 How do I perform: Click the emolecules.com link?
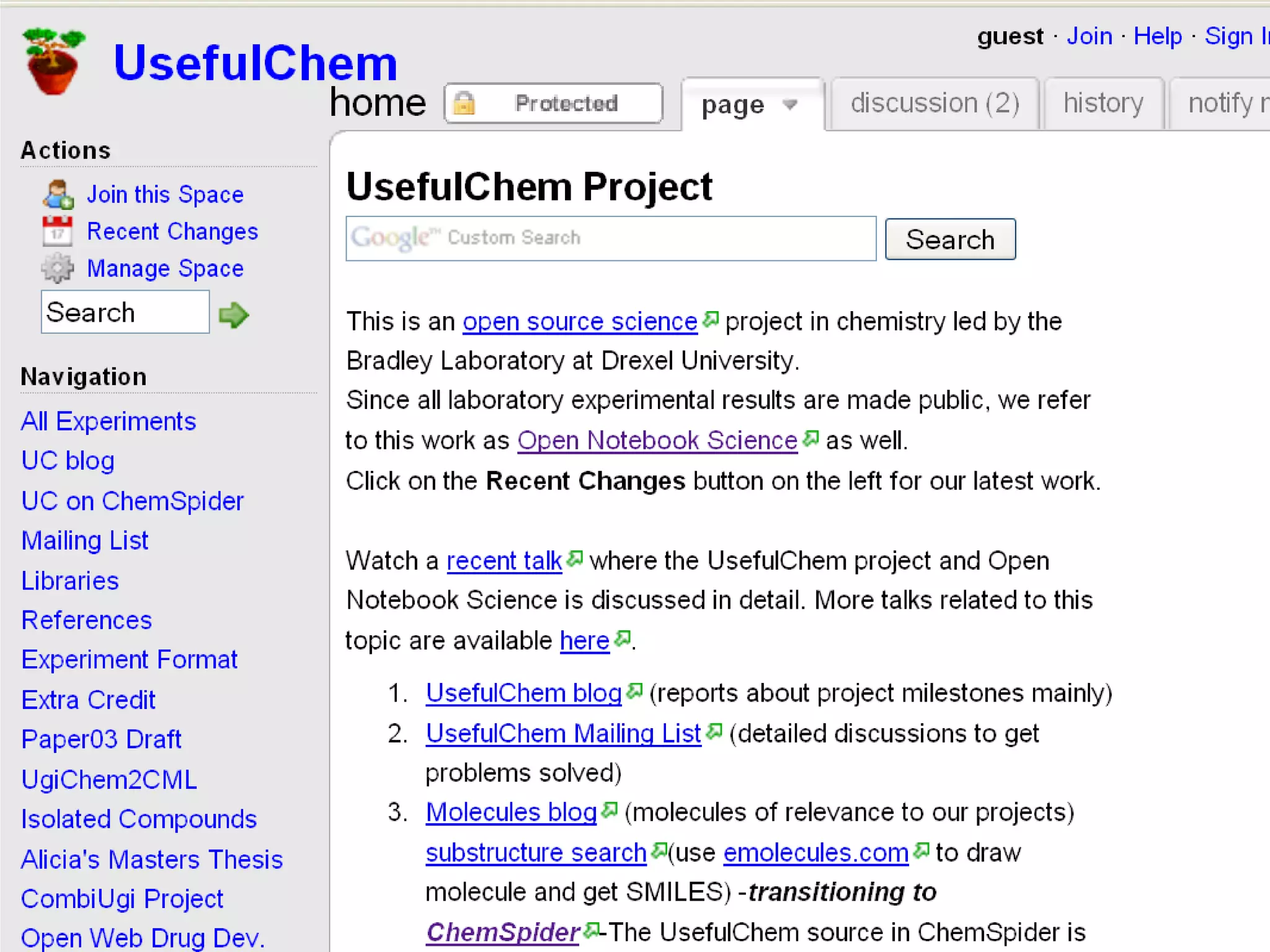[x=815, y=853]
